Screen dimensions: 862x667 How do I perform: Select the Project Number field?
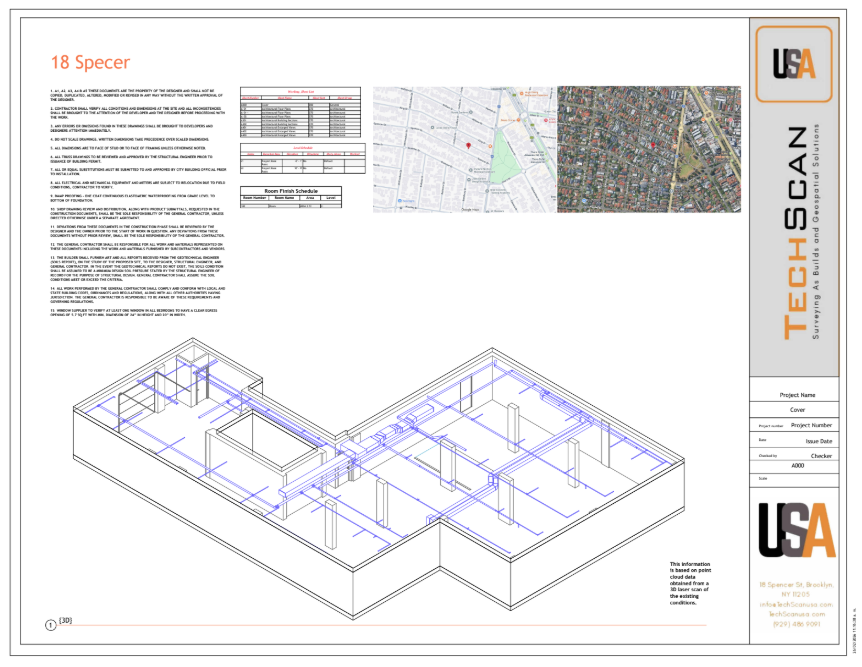tap(811, 425)
